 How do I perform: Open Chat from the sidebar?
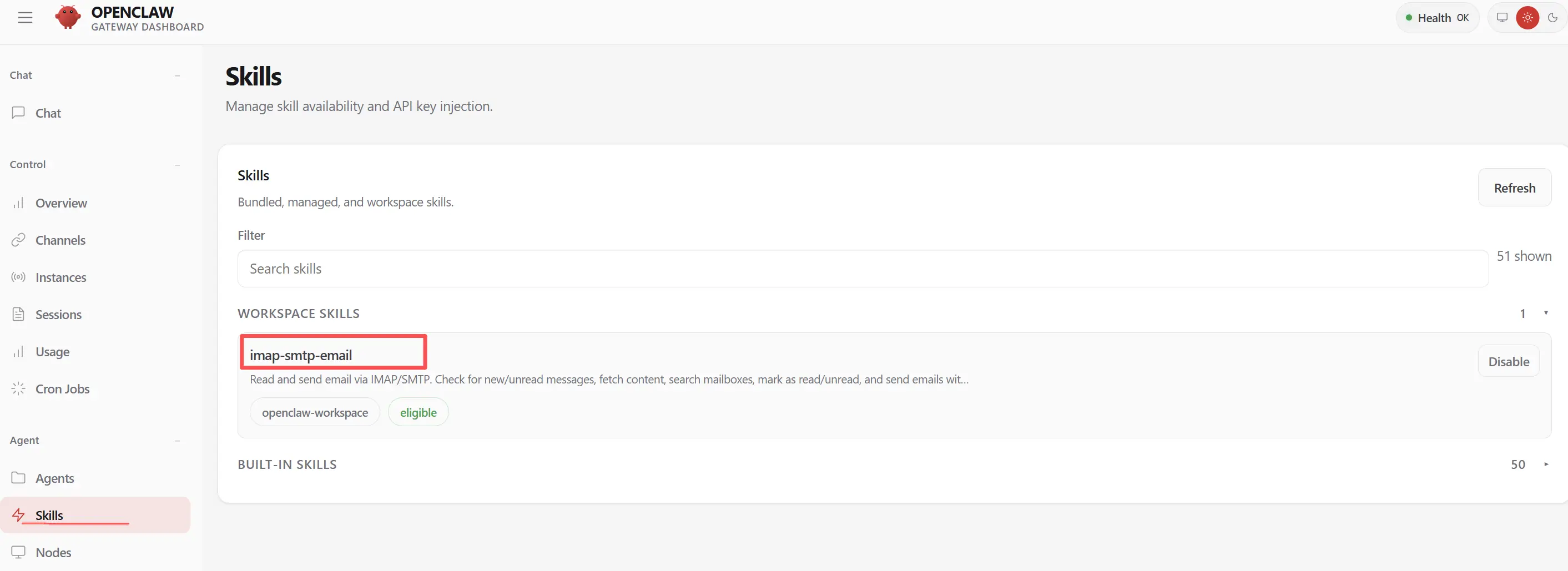click(x=48, y=113)
